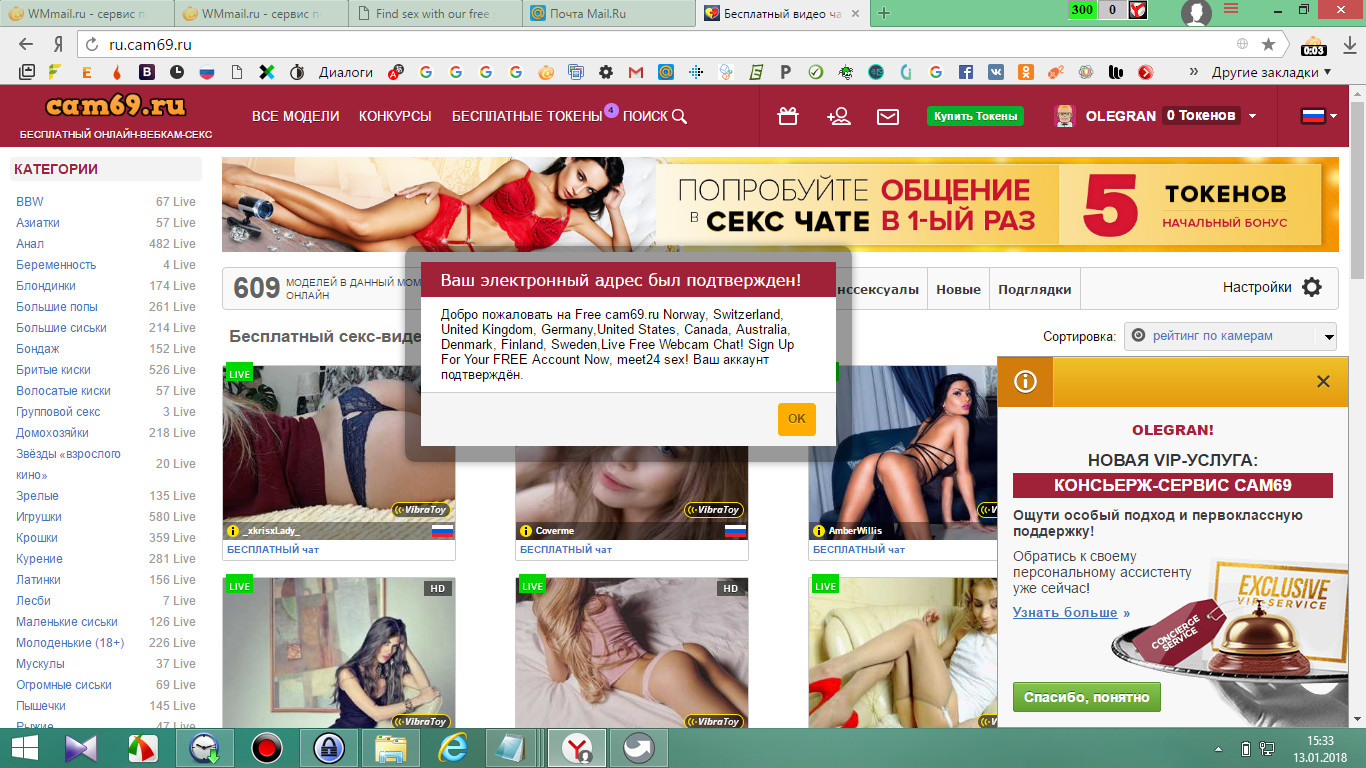Select the Подглядки filter tab
Viewport: 1366px width, 768px height.
[x=1034, y=289]
